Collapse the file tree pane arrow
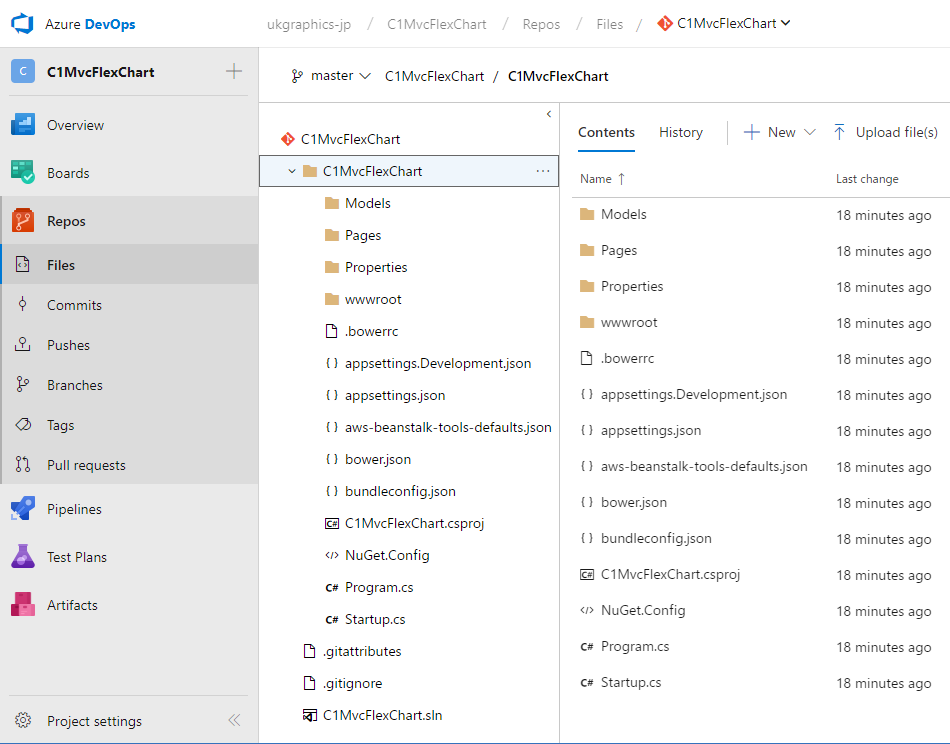Viewport: 950px width, 744px height. (549, 114)
